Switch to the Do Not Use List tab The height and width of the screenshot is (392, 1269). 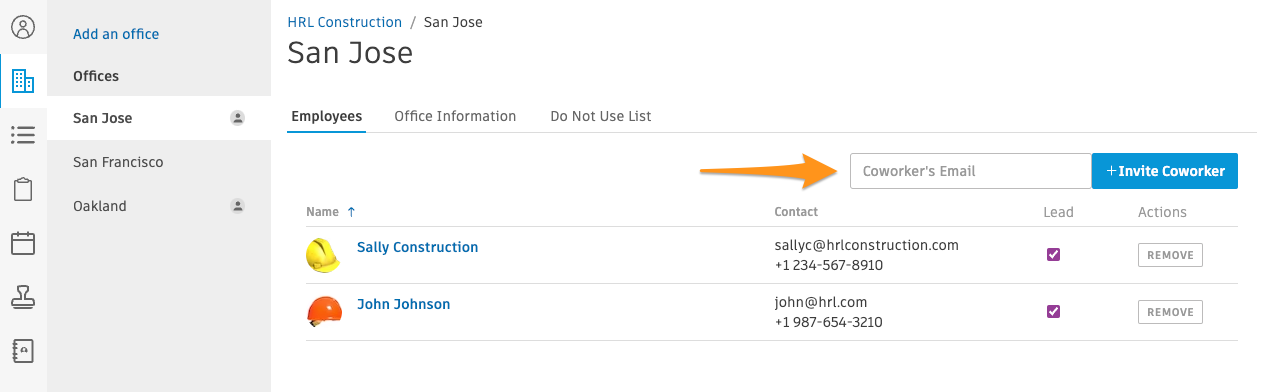(x=601, y=116)
